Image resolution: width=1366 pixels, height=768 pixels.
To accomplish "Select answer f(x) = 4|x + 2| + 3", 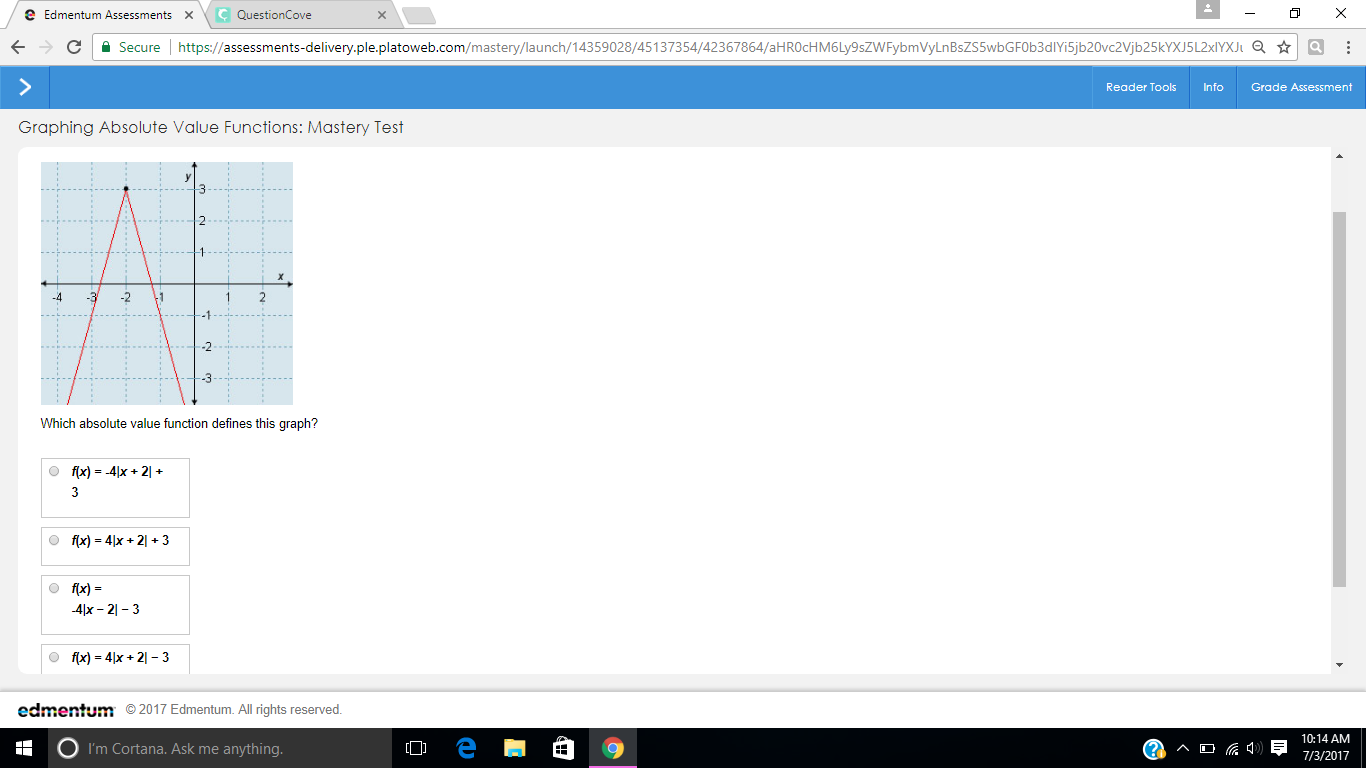I will coord(54,540).
